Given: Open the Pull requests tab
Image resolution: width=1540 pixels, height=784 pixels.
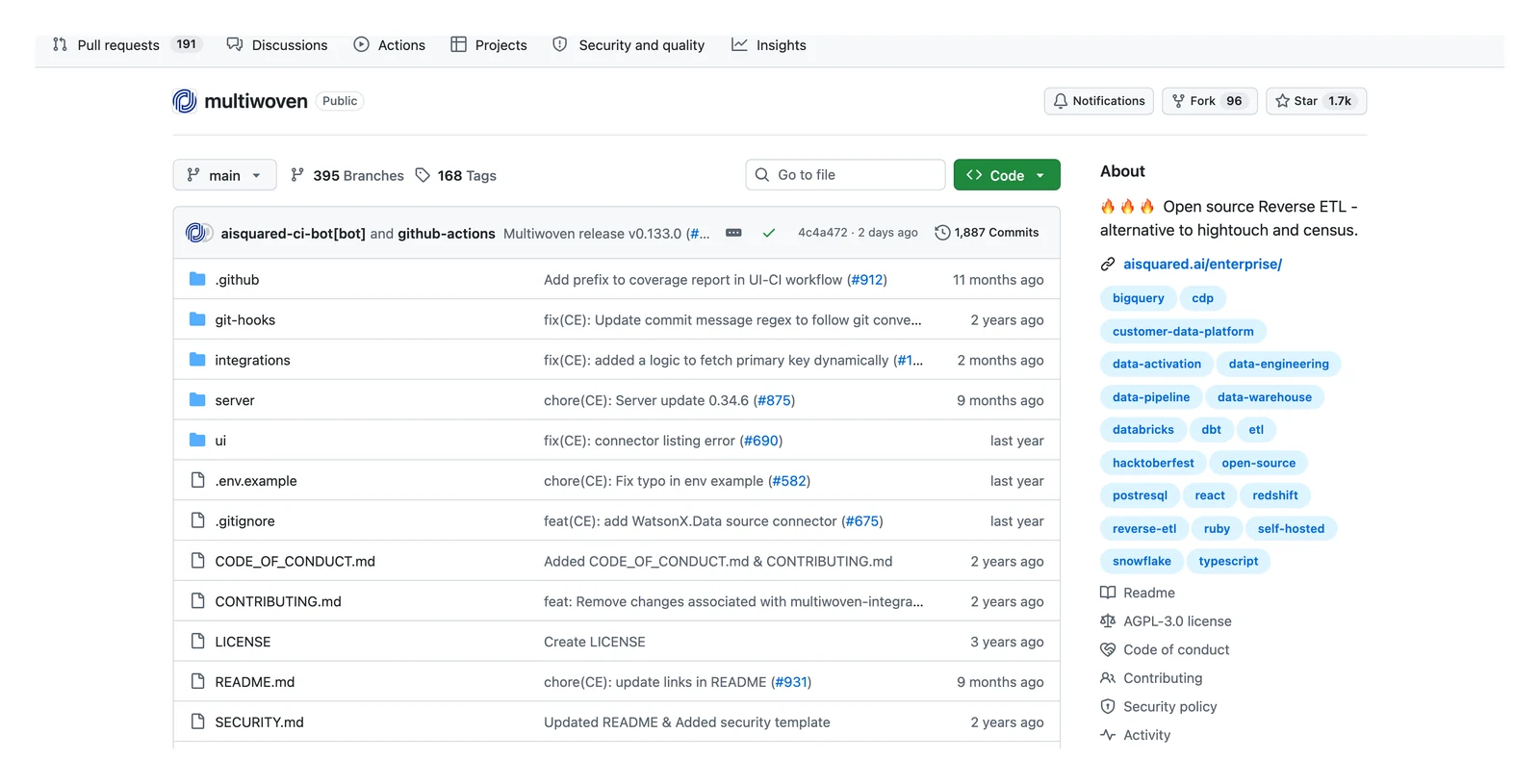Looking at the screenshot, I should [x=126, y=44].
